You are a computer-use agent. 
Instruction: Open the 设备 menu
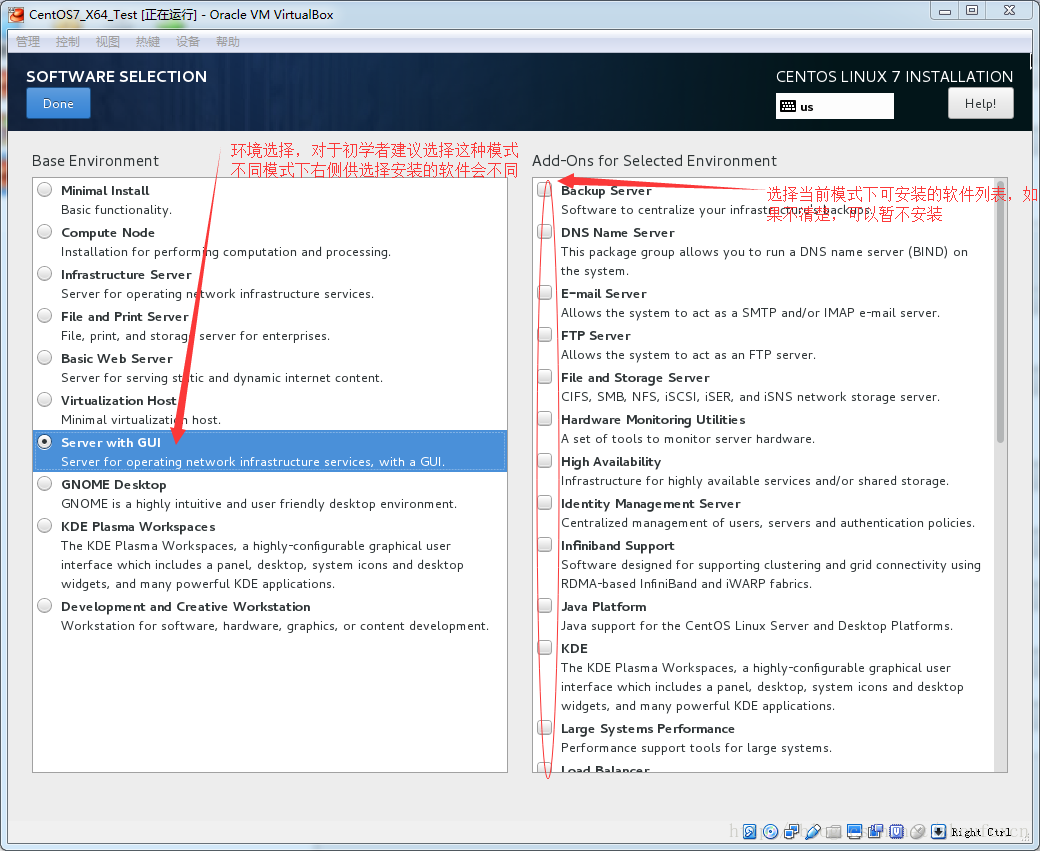[x=188, y=42]
